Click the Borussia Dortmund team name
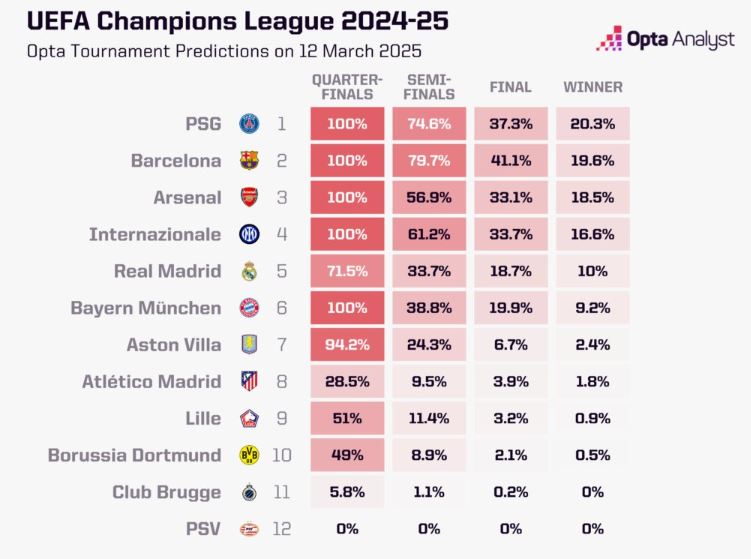 pyautogui.click(x=135, y=455)
